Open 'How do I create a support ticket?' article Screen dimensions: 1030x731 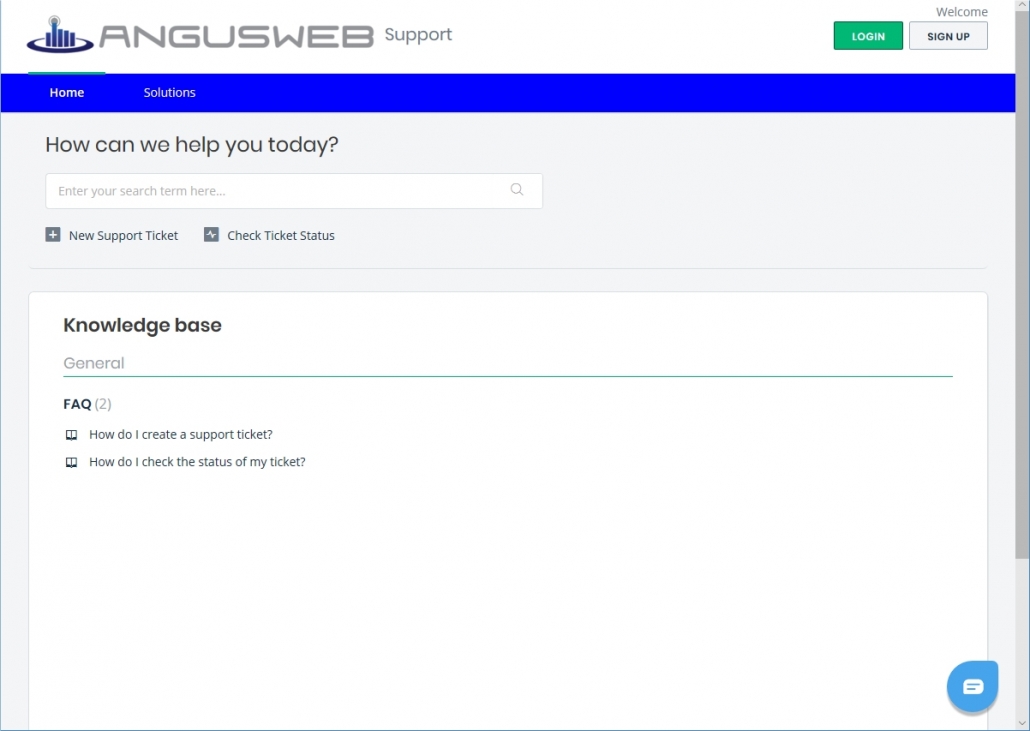tap(181, 435)
